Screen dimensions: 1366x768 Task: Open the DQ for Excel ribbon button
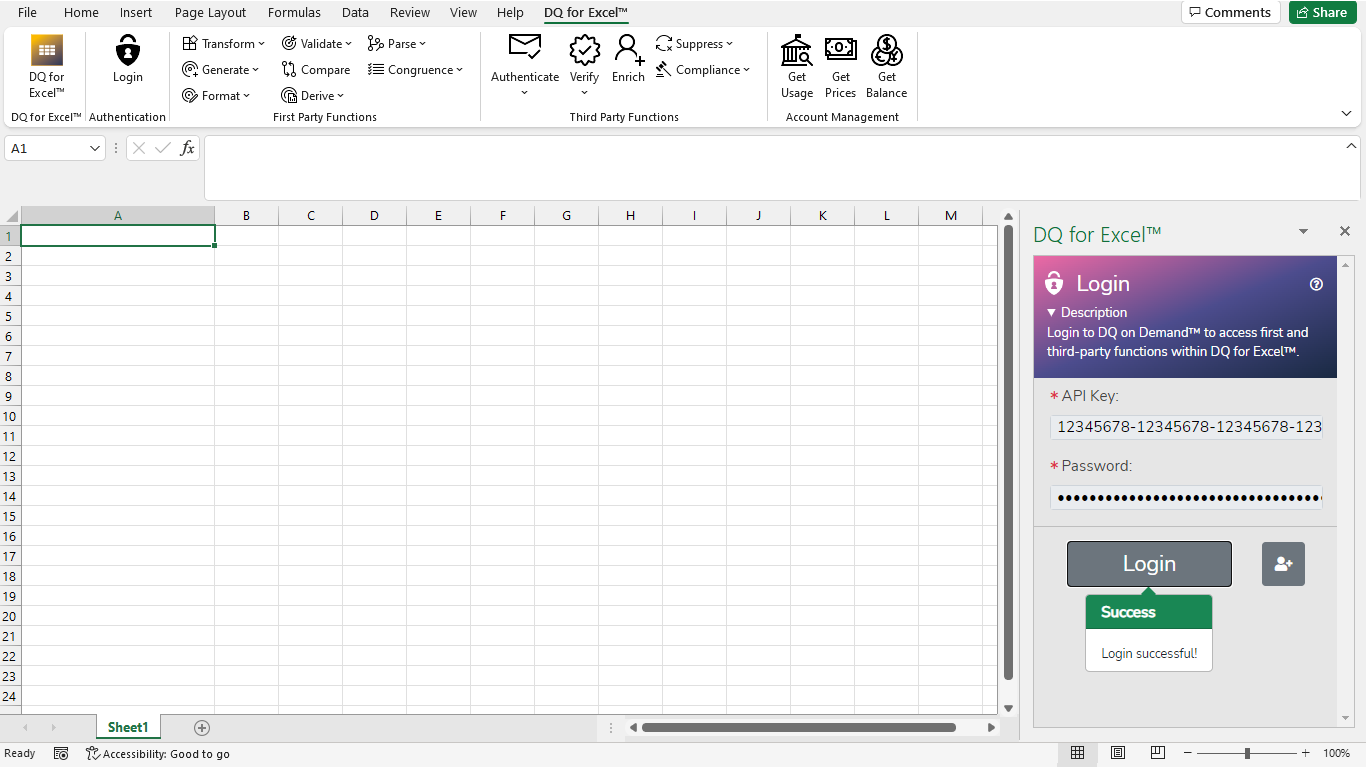coord(46,66)
